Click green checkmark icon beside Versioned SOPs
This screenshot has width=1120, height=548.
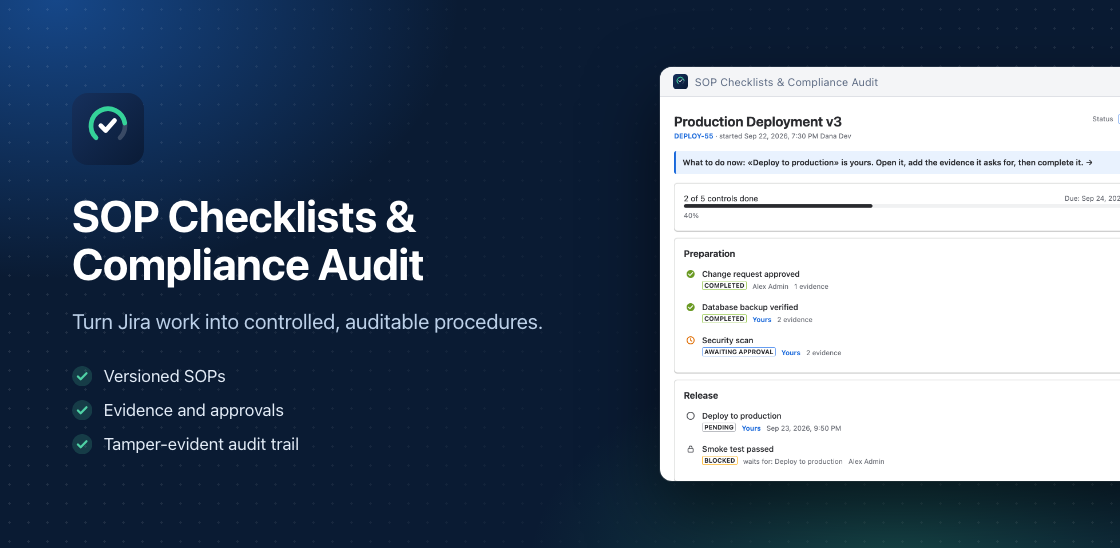(x=82, y=376)
